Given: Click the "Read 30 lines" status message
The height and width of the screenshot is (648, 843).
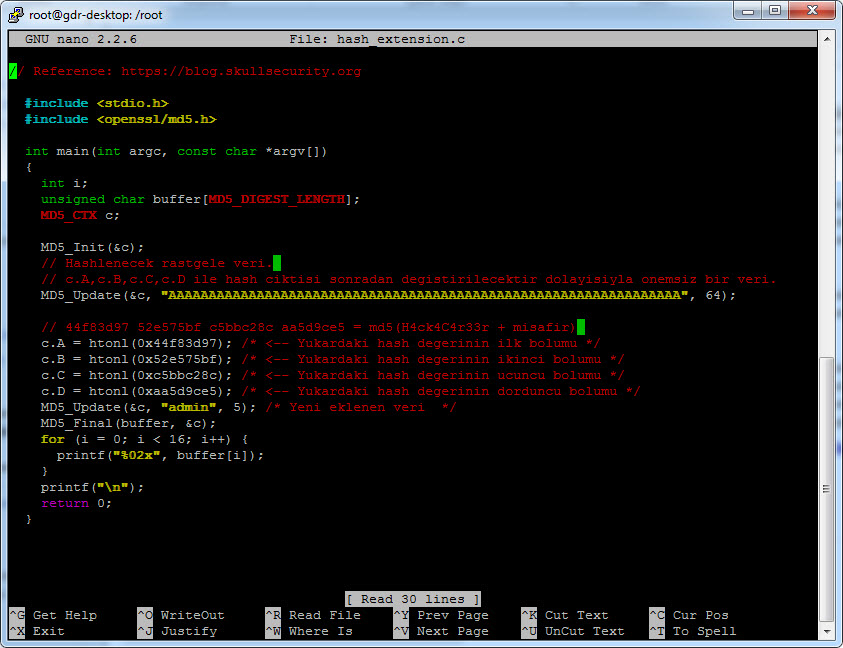Looking at the screenshot, I should [x=413, y=599].
